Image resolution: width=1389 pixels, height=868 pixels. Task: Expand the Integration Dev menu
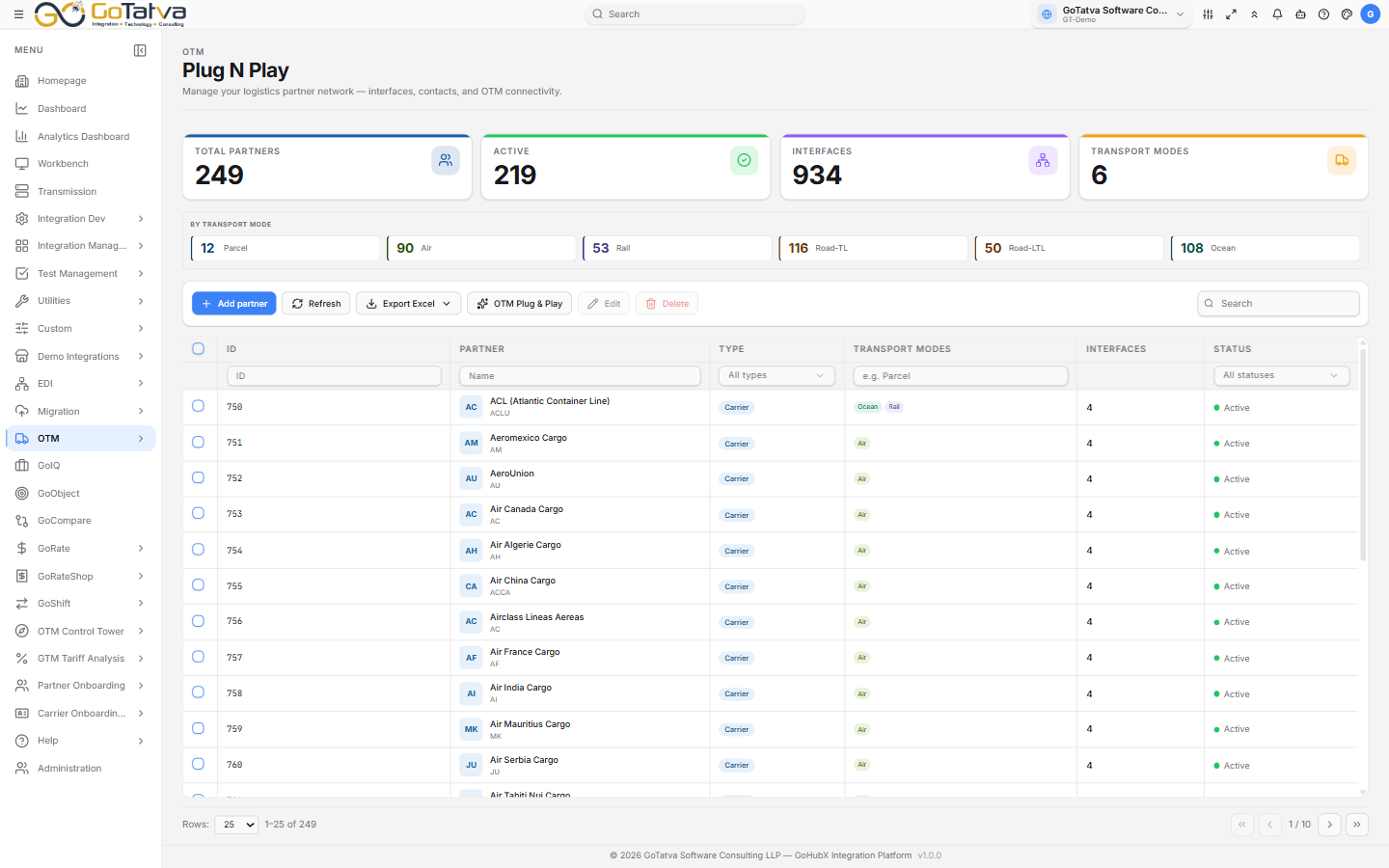click(x=81, y=219)
